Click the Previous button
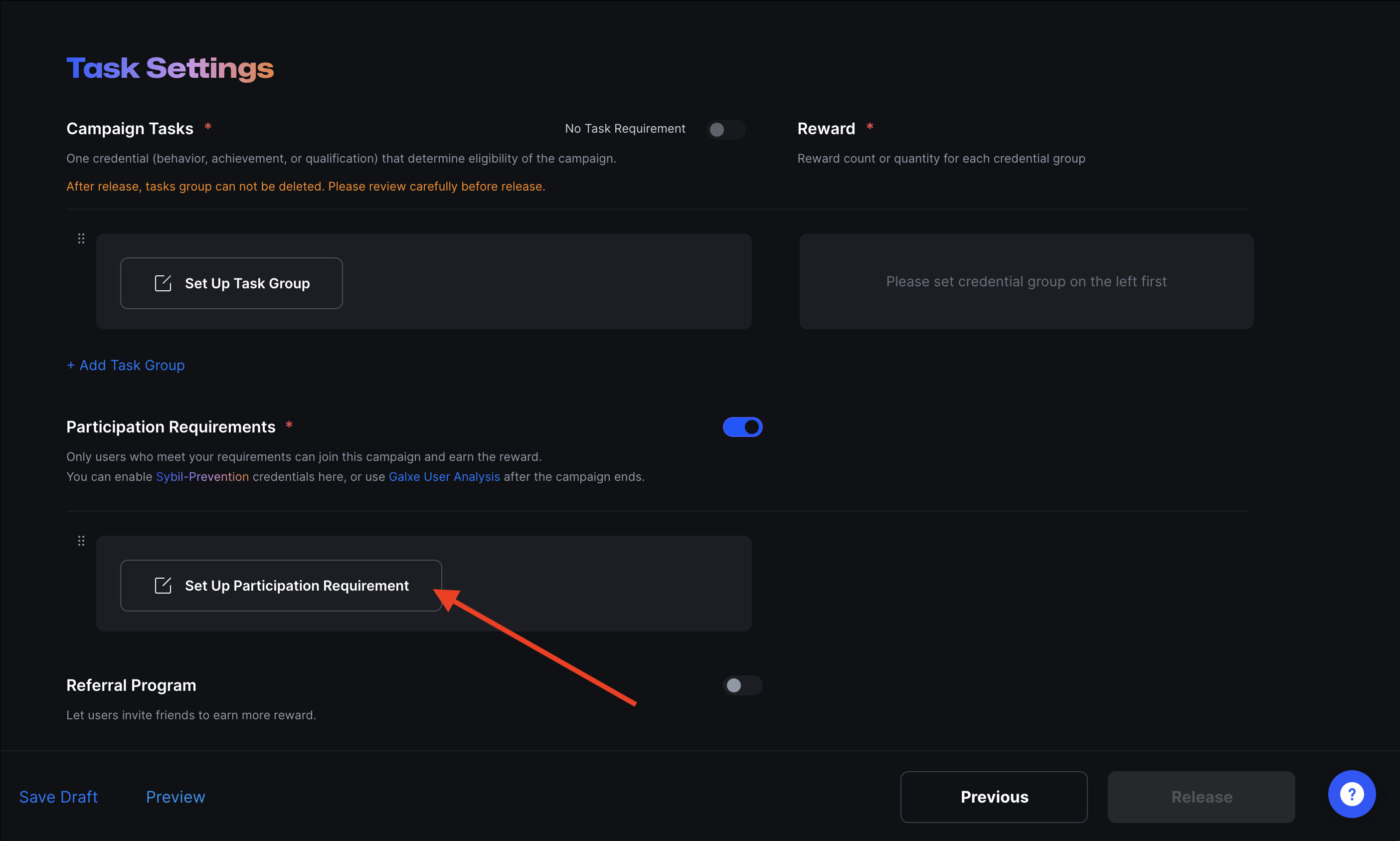Viewport: 1400px width, 841px height. pyautogui.click(x=994, y=797)
